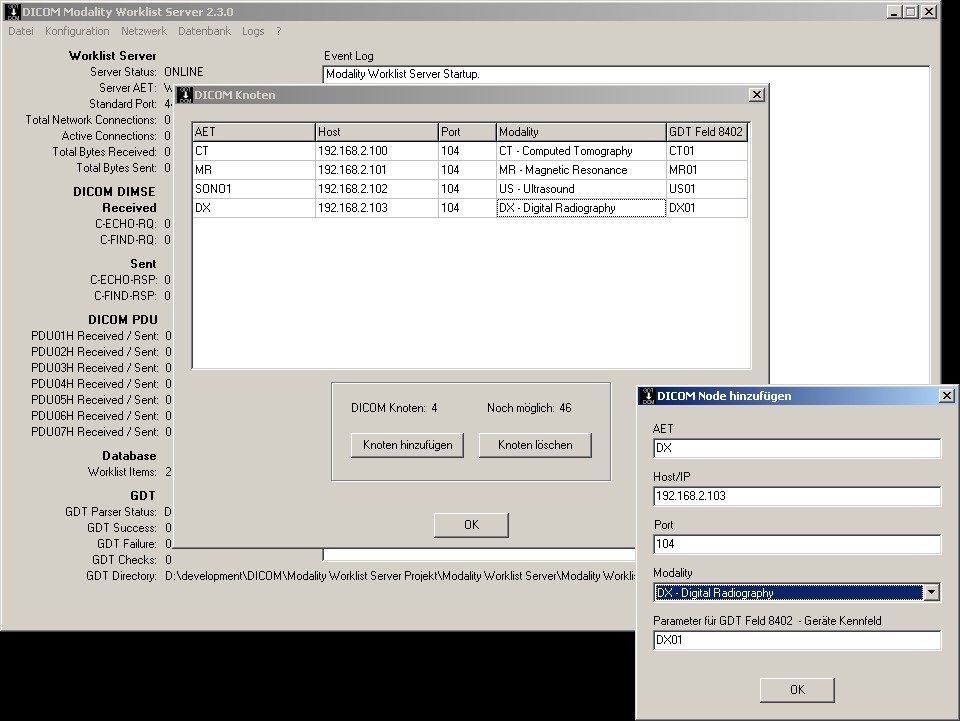Screen dimensions: 960x721
Task: Click the DICOM Knoten dialog title icon
Action: click(184, 95)
